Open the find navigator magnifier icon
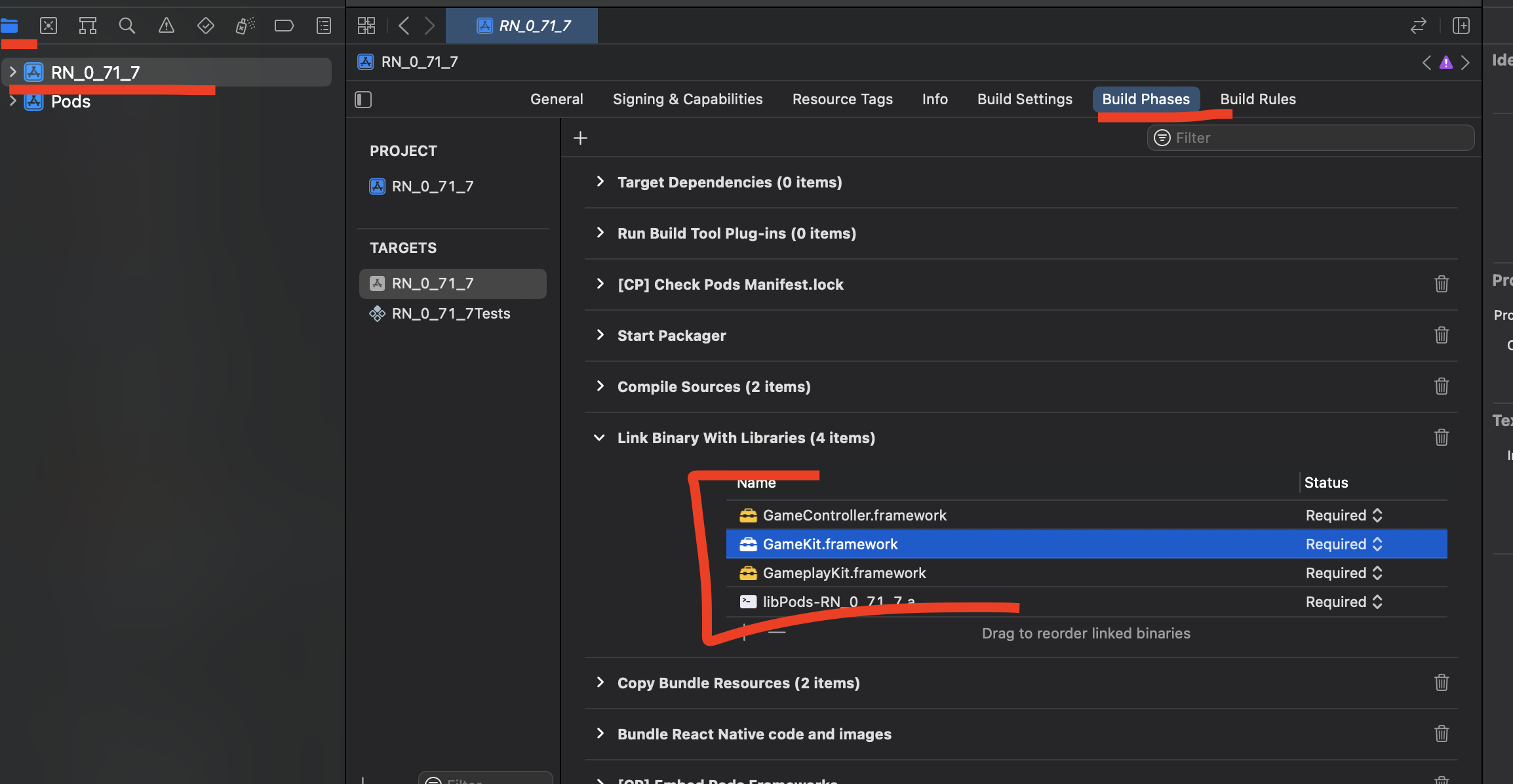 [x=127, y=26]
